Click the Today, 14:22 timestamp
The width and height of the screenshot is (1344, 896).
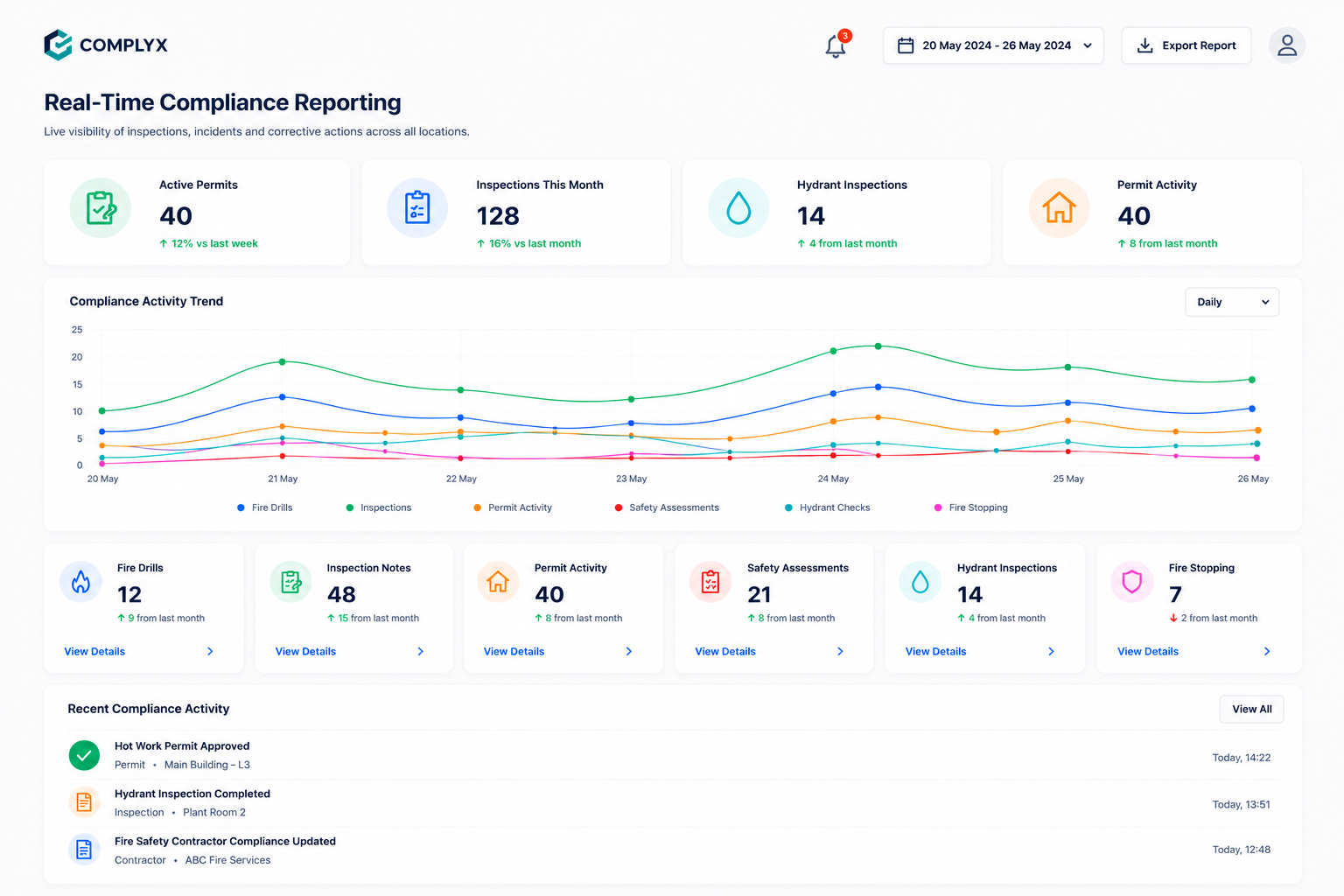click(1242, 758)
